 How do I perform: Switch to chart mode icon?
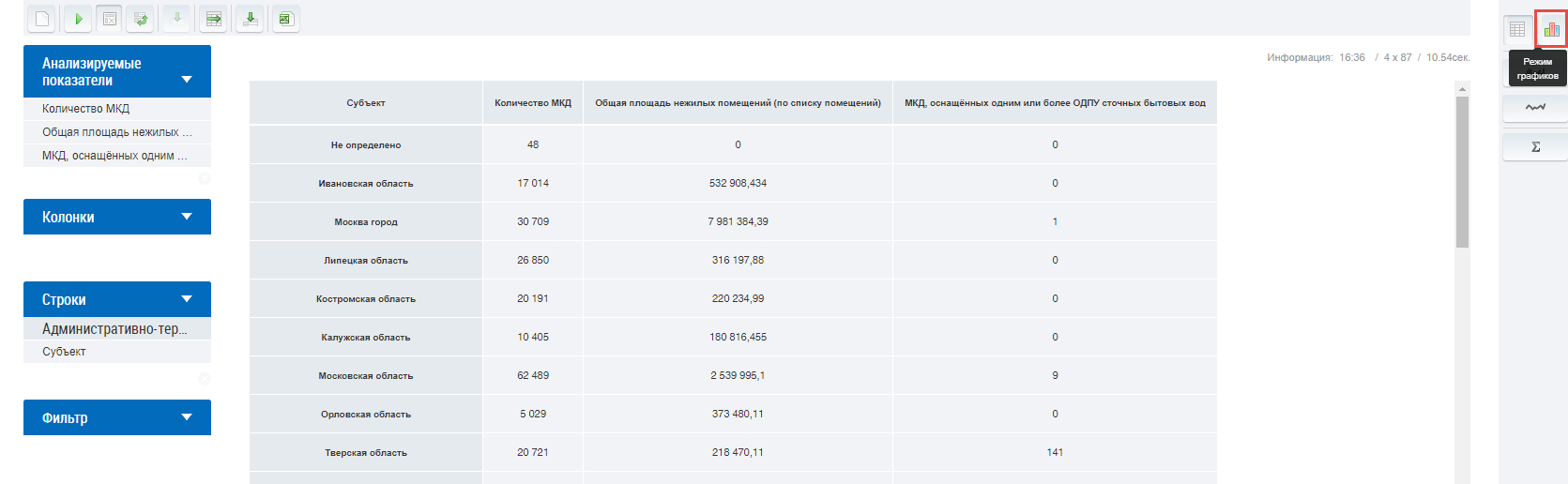tap(1551, 29)
